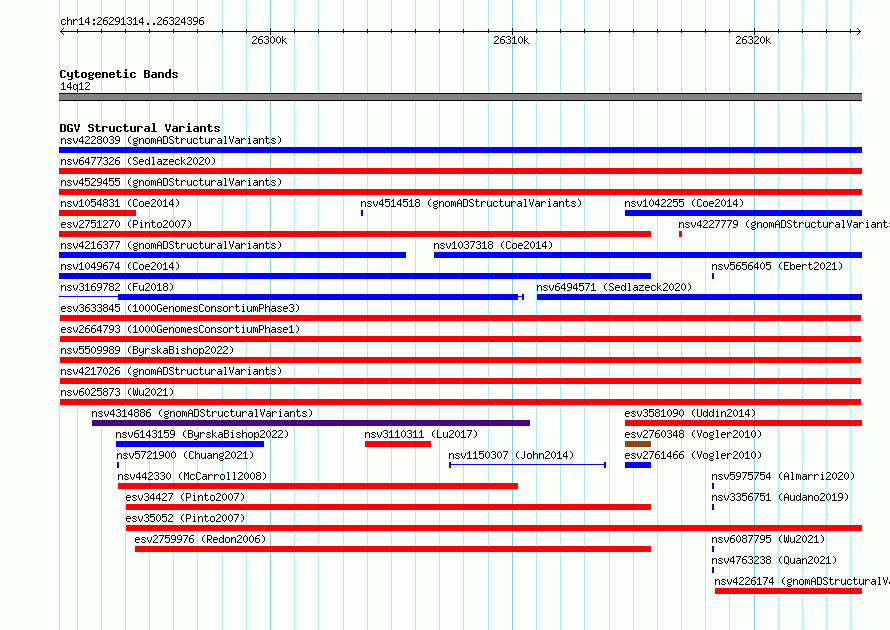Click the thin nsv1150307 interval line
This screenshot has height=630, width=890.
pyautogui.click(x=527, y=465)
